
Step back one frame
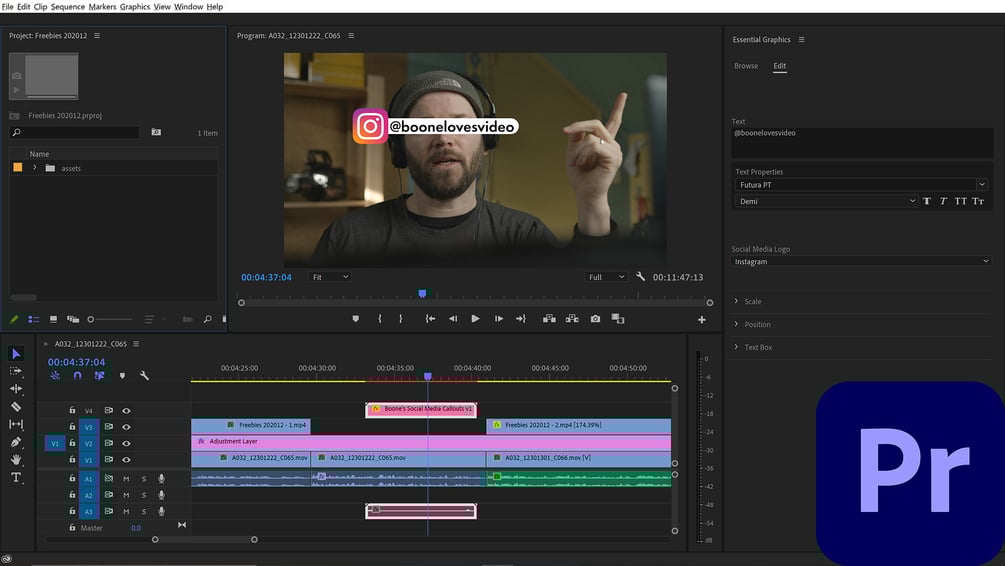pyautogui.click(x=453, y=319)
